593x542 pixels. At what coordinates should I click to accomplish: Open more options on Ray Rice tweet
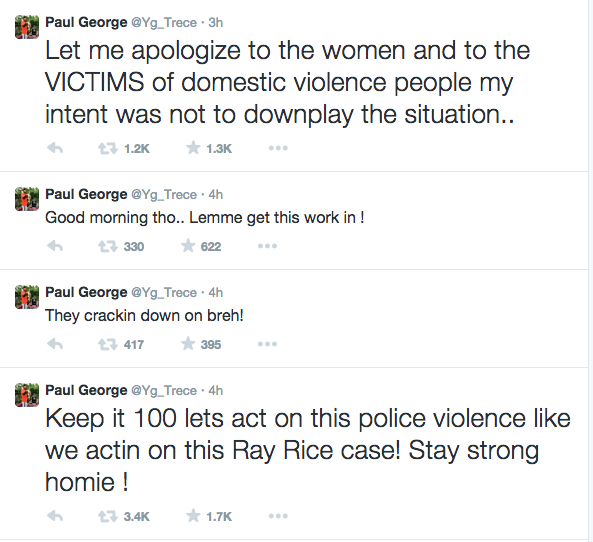tap(278, 516)
